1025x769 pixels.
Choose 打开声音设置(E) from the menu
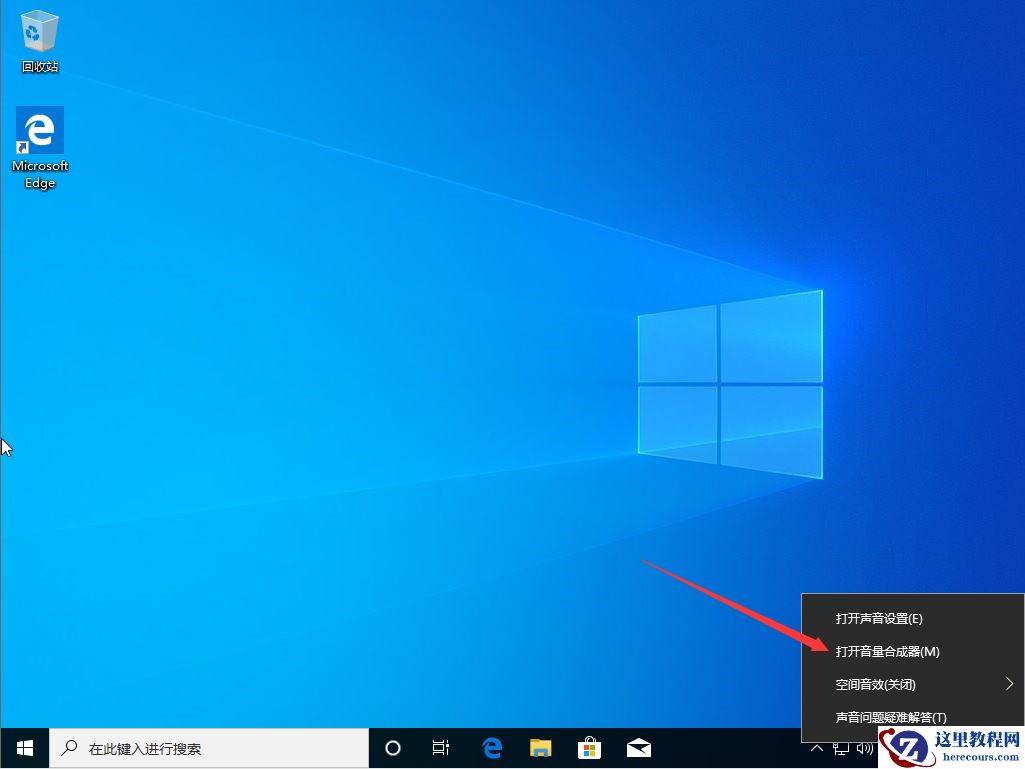click(x=877, y=618)
